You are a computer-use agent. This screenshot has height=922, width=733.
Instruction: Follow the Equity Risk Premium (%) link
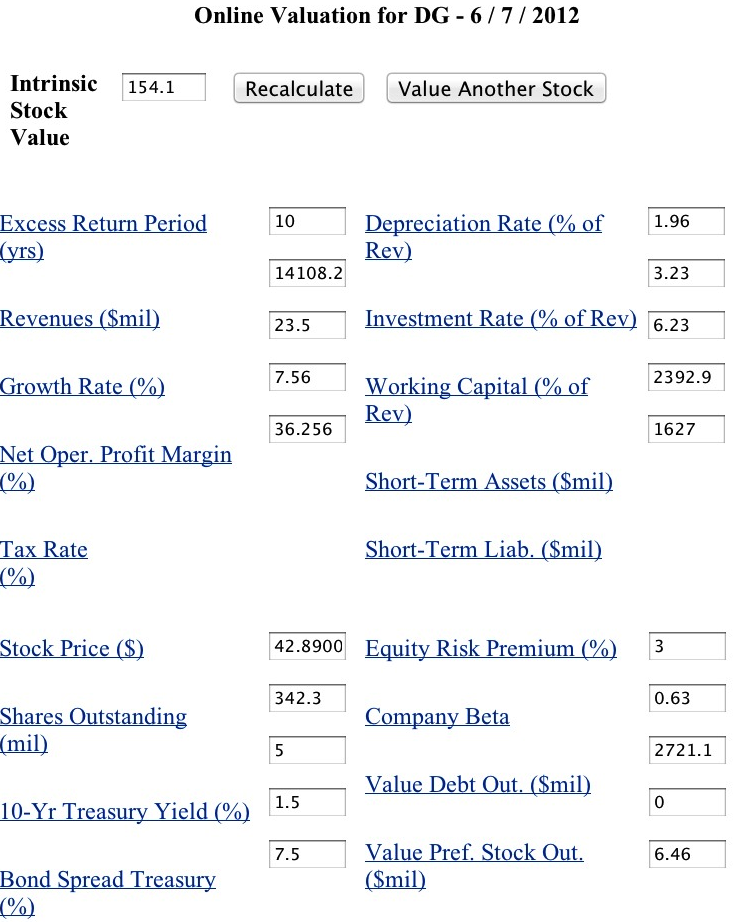tap(491, 649)
